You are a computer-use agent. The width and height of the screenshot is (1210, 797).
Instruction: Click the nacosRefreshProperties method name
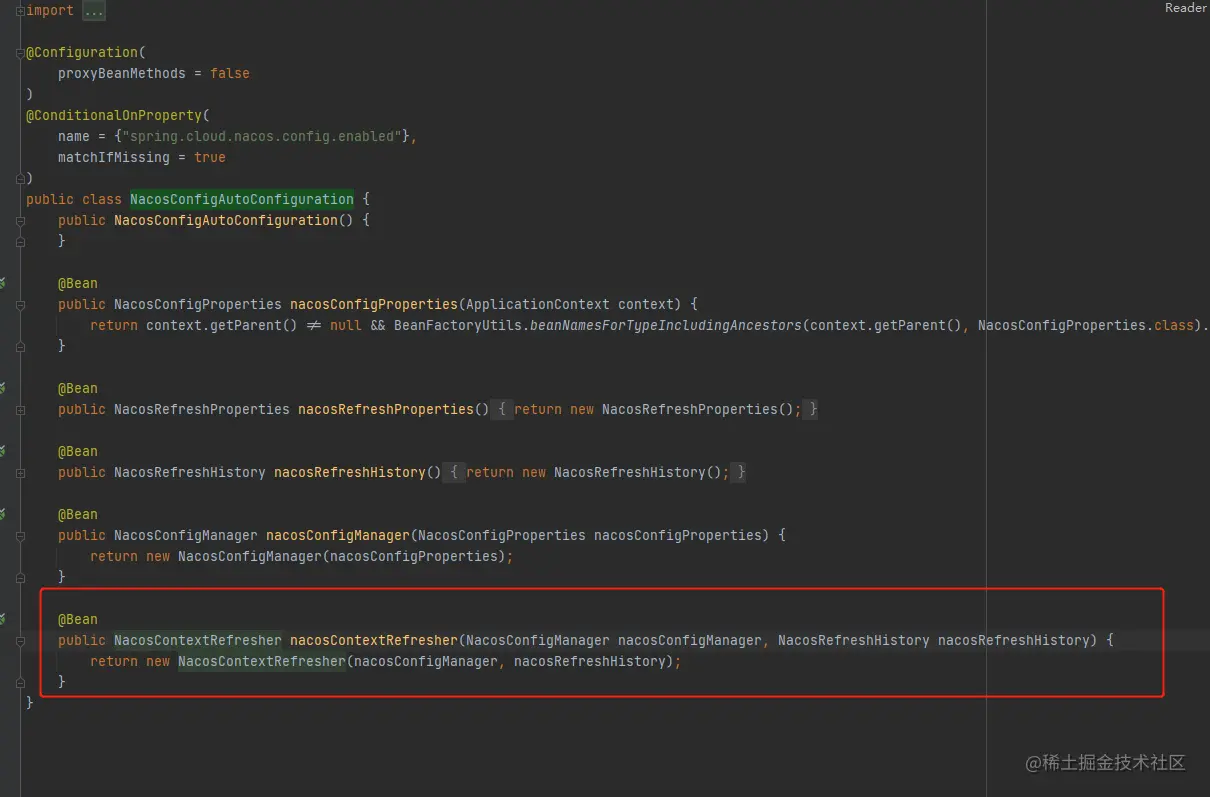coord(386,409)
